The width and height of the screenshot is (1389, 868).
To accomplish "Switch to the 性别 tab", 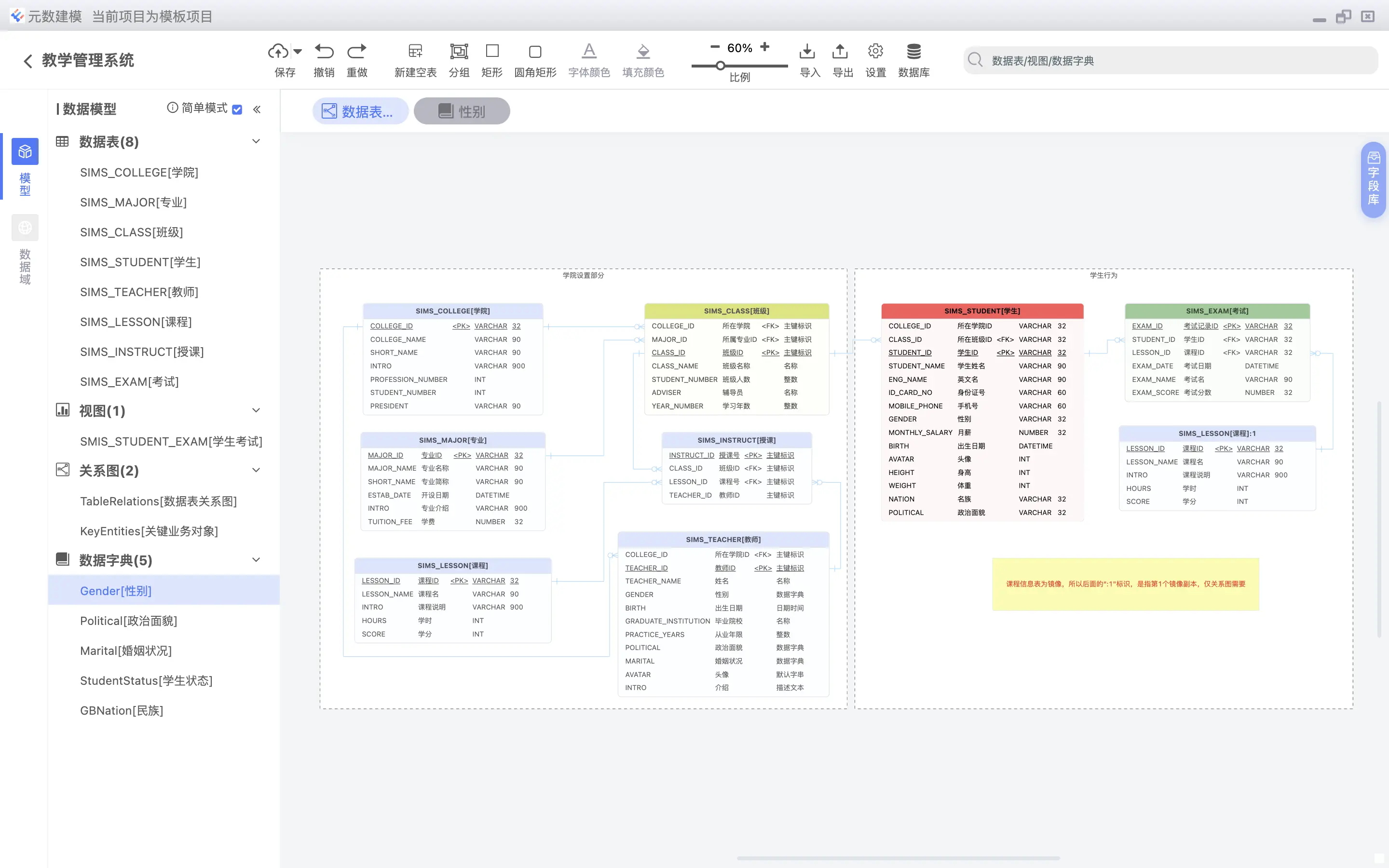I will pos(462,111).
